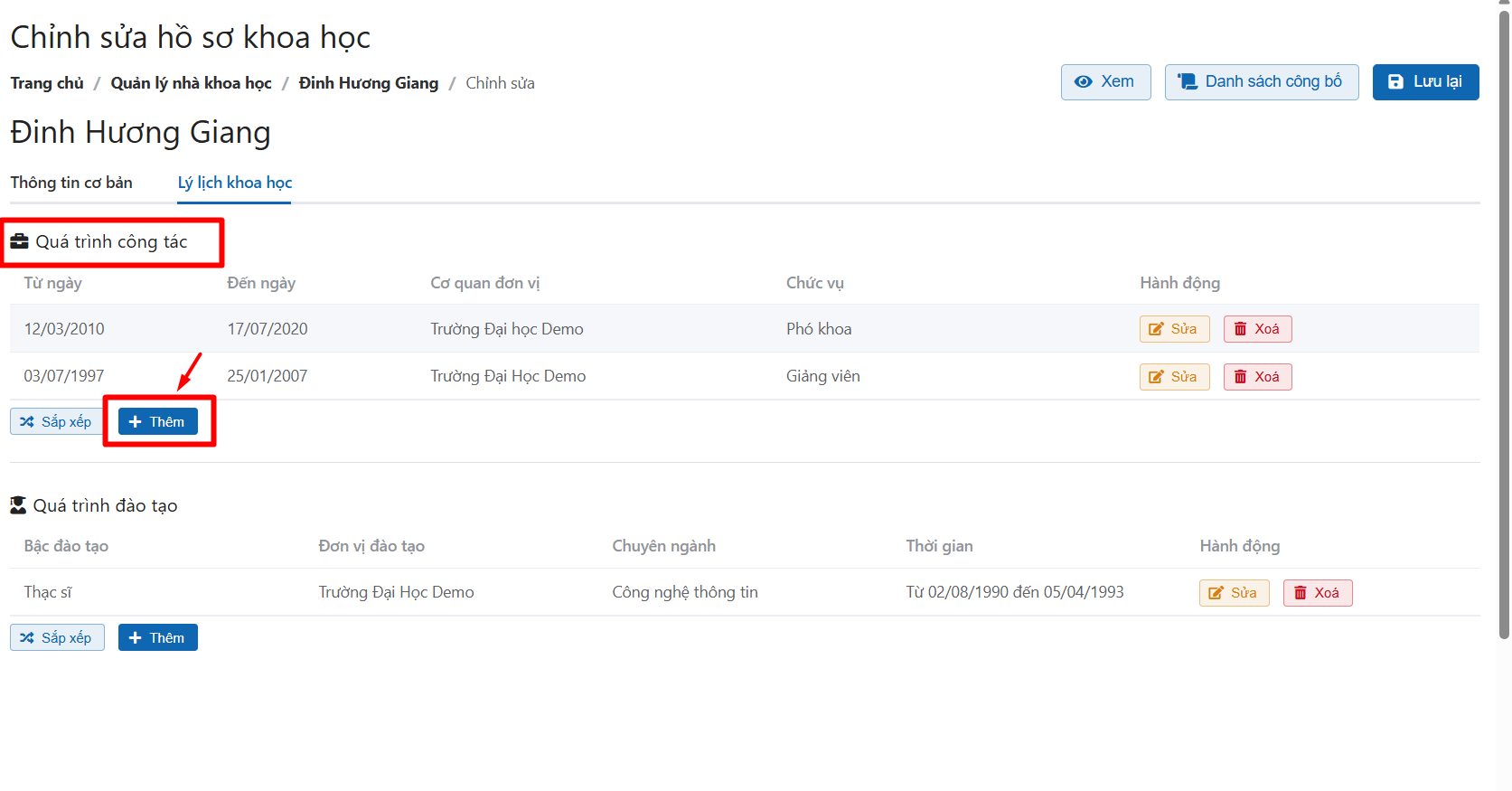Edit the Thạc sĩ training record
This screenshot has height=791, width=1512.
[x=1234, y=593]
